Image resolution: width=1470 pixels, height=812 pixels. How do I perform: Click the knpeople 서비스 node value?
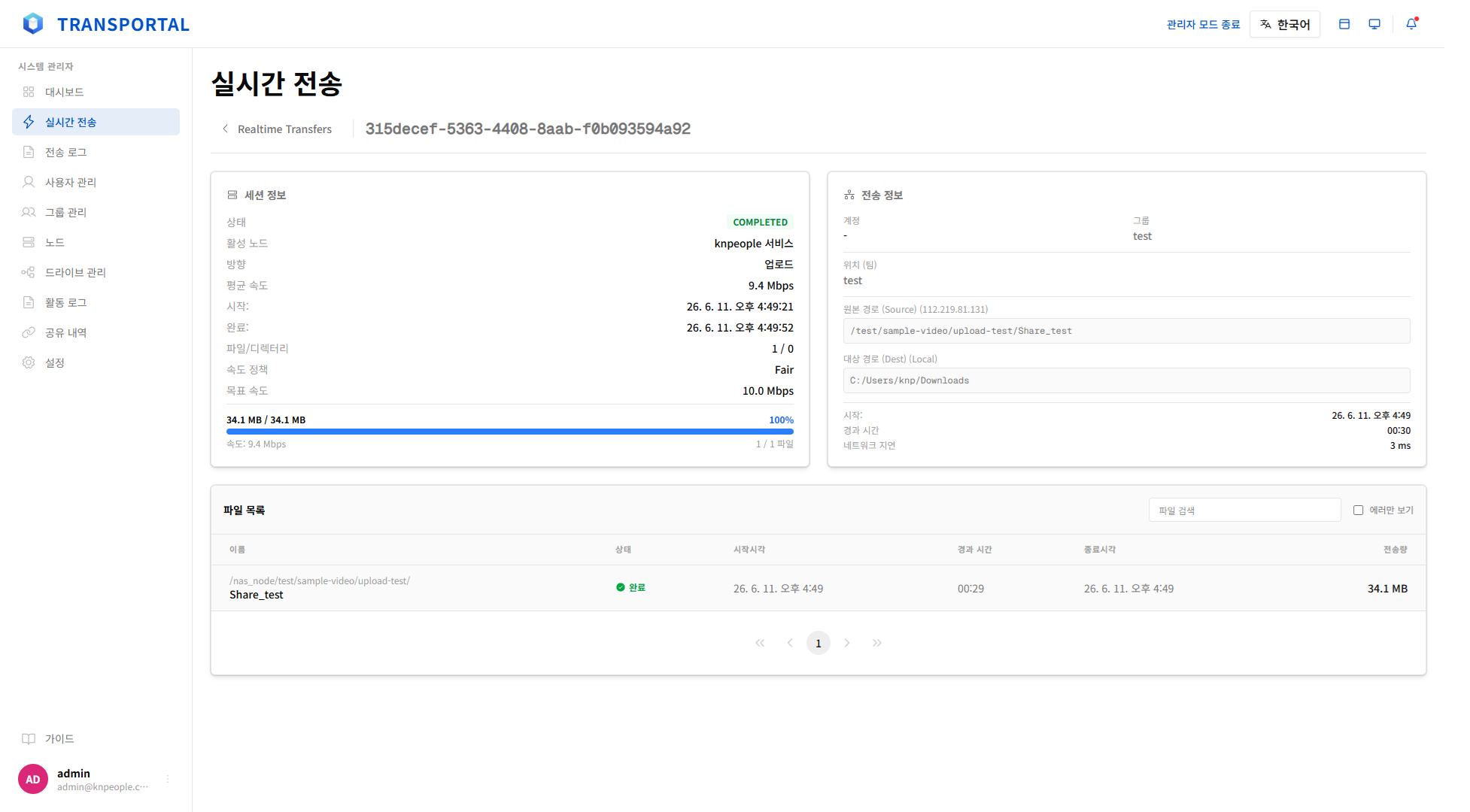click(754, 244)
